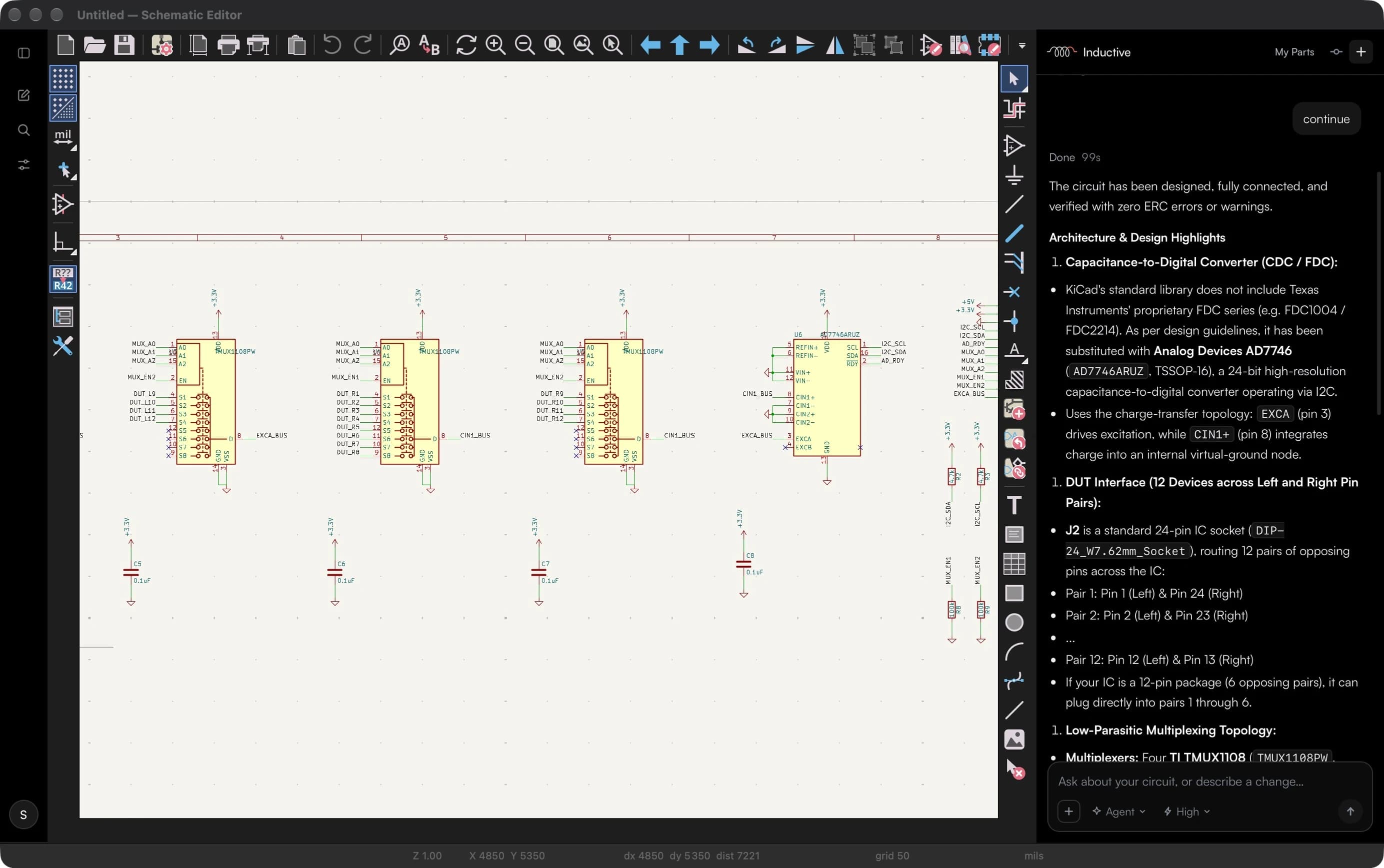
Task: Rotate selection counterclockwise
Action: tap(746, 45)
